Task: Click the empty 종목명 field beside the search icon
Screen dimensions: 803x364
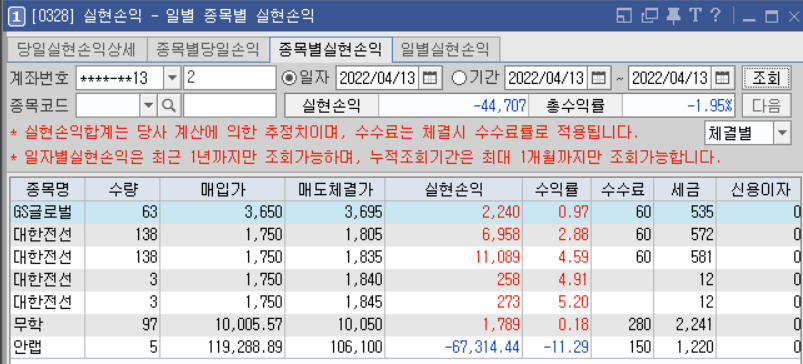Action: (229, 106)
